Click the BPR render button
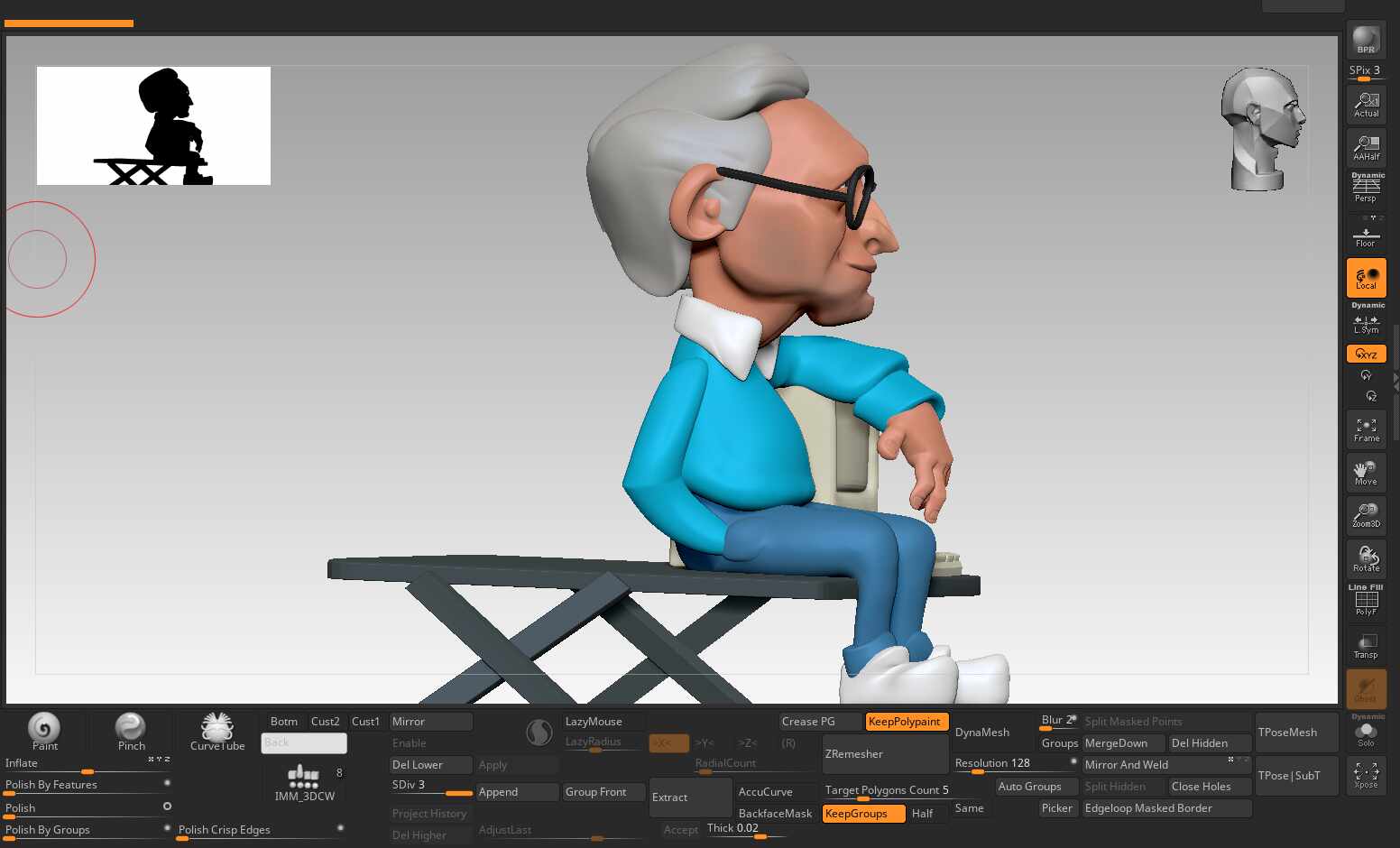The width and height of the screenshot is (1400, 848). coord(1366,41)
